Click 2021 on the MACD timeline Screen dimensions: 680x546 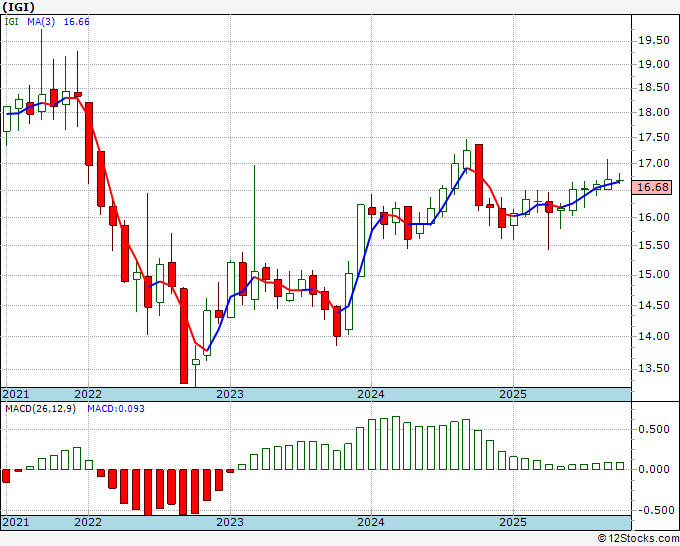16,522
